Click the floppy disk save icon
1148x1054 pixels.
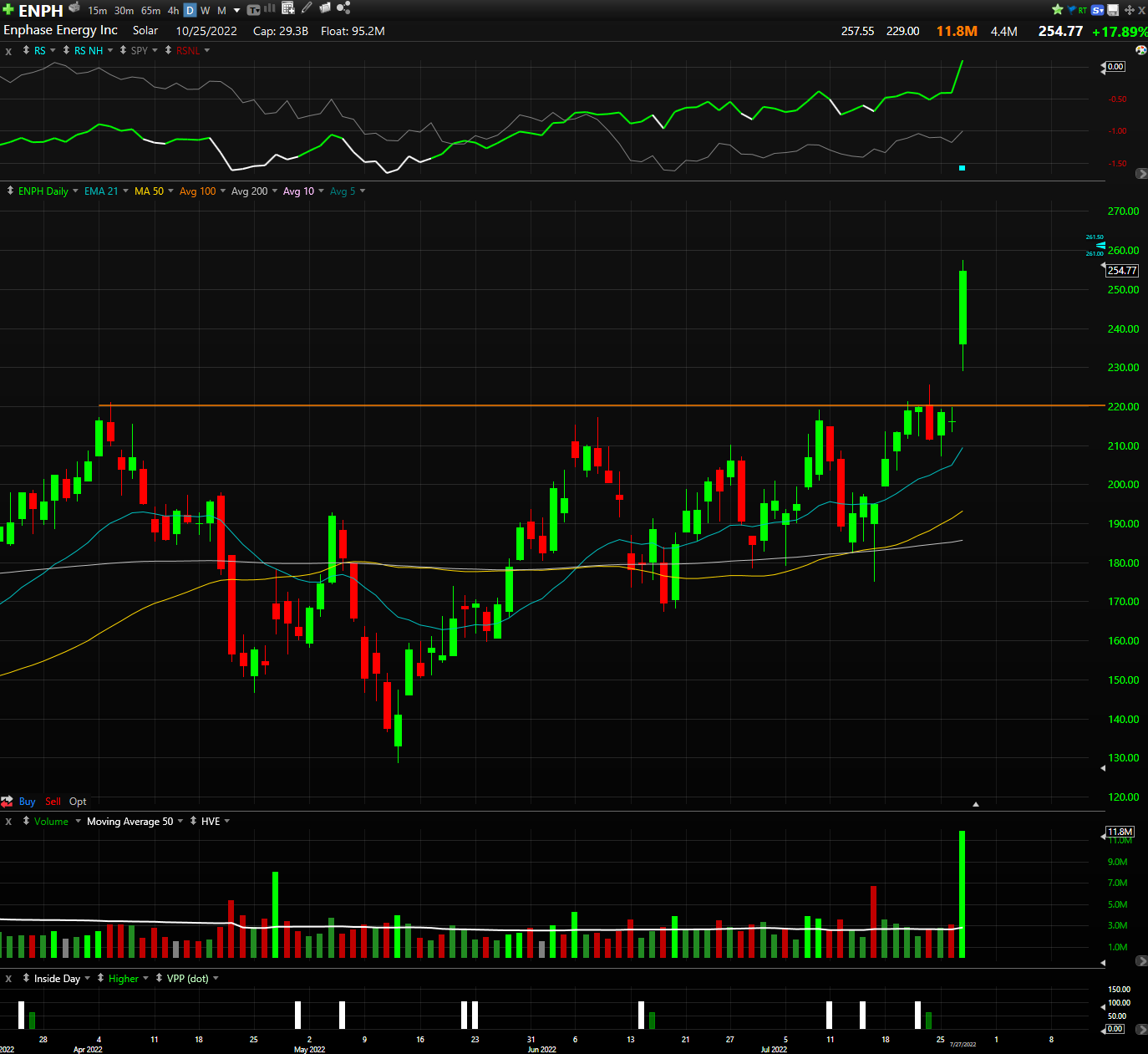[x=1113, y=10]
